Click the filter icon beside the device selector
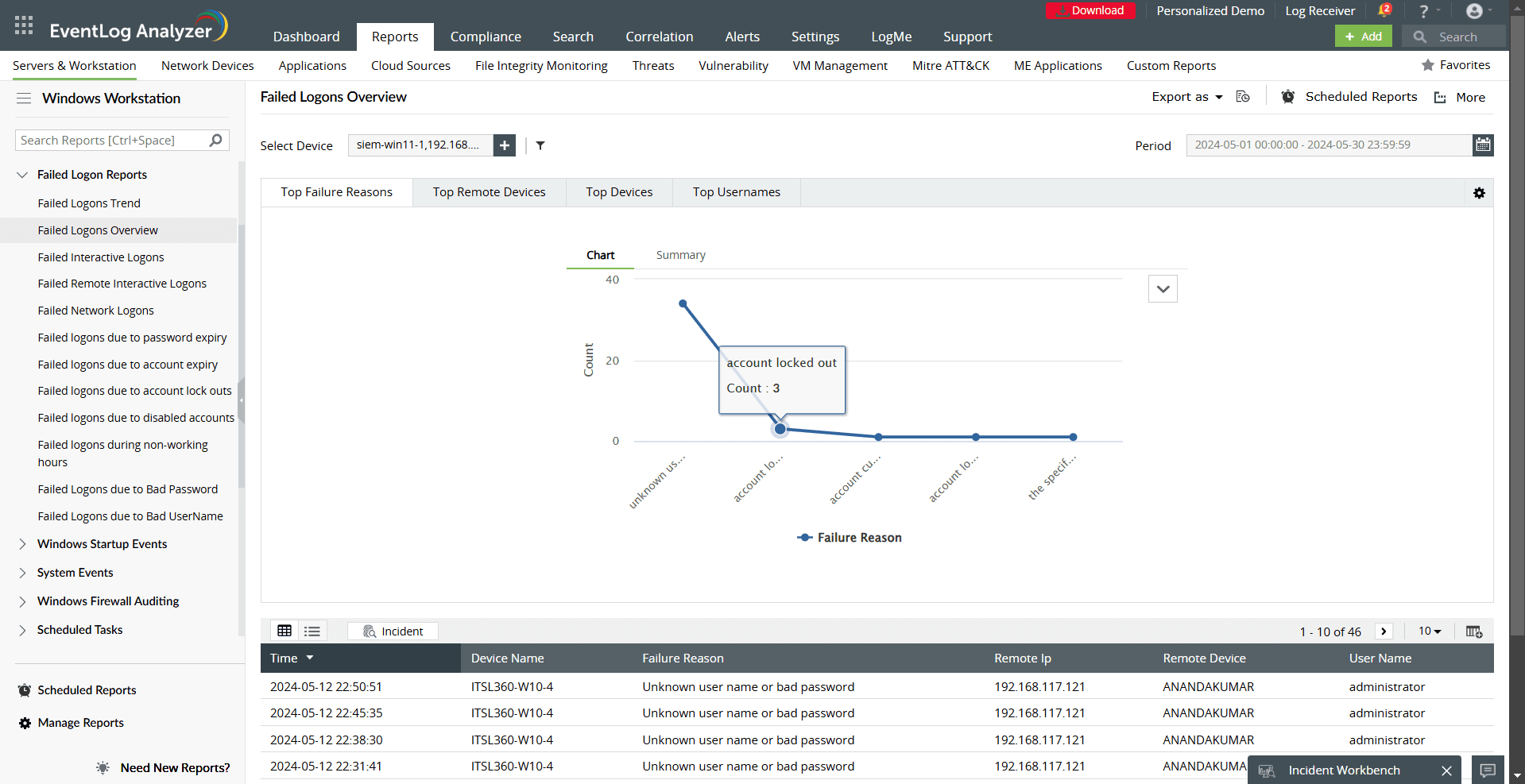Image resolution: width=1525 pixels, height=784 pixels. tap(540, 145)
